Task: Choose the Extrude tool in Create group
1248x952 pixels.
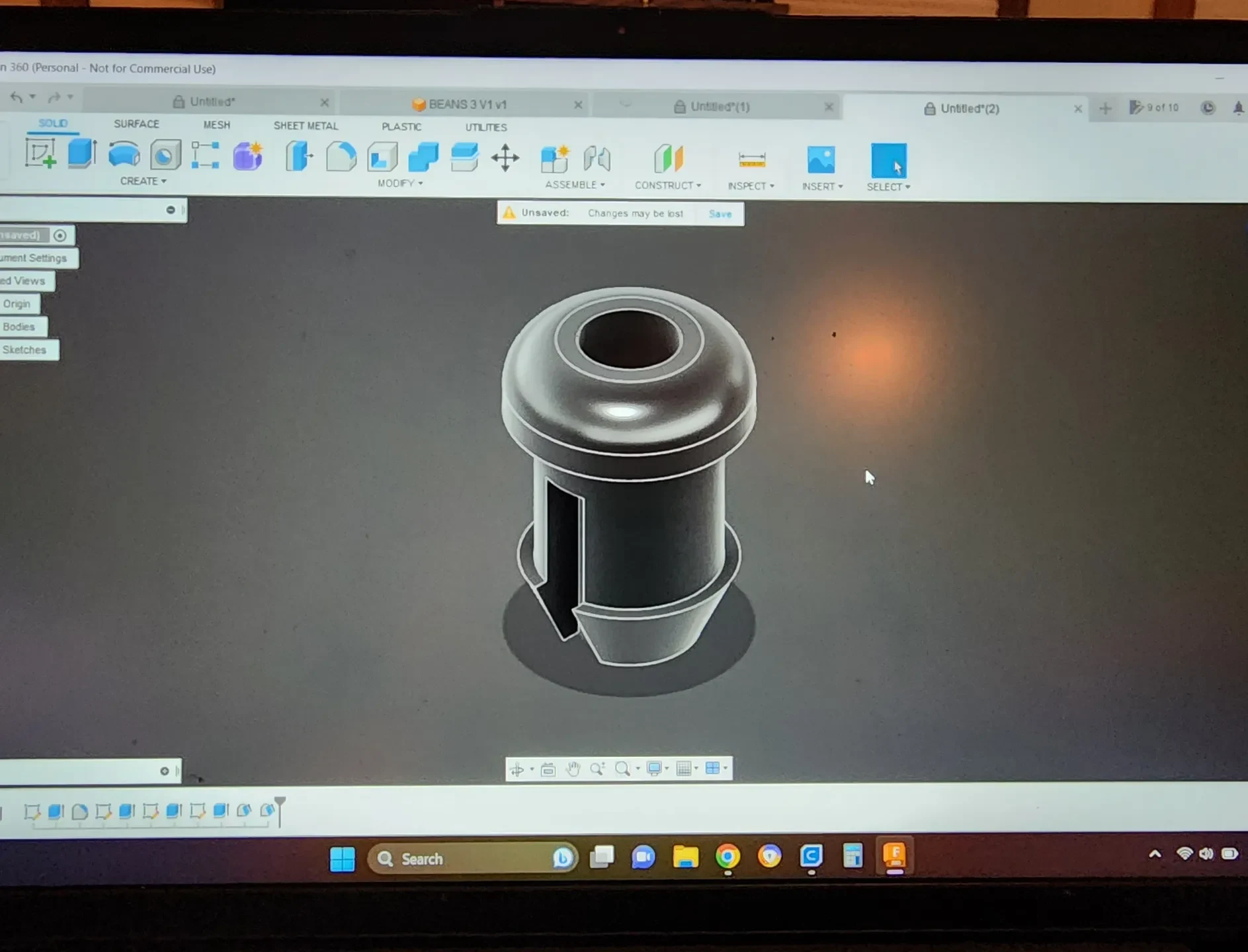Action: point(82,153)
